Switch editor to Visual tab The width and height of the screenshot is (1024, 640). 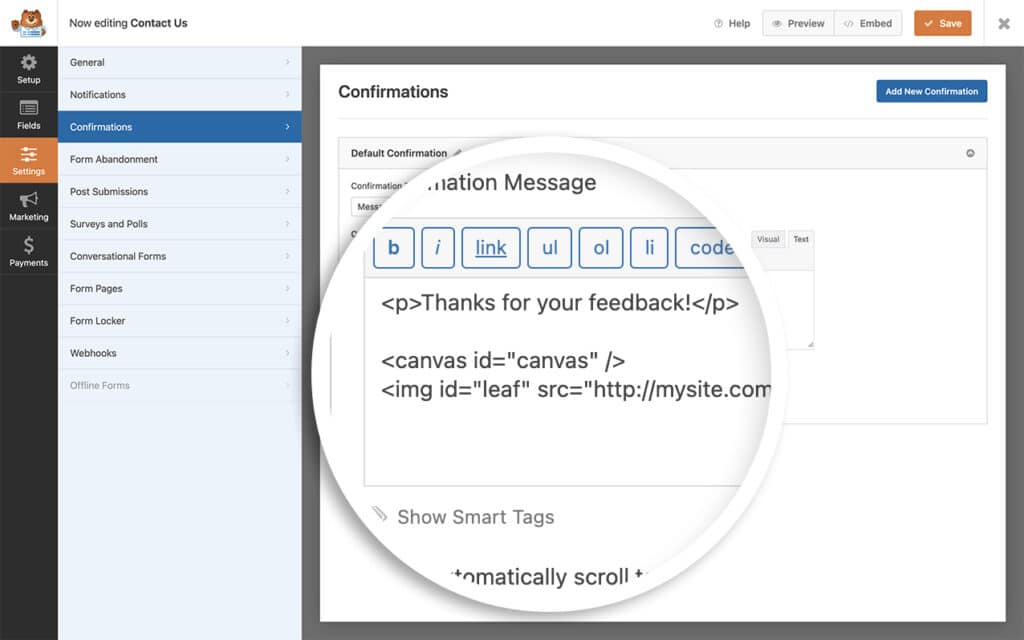[768, 240]
